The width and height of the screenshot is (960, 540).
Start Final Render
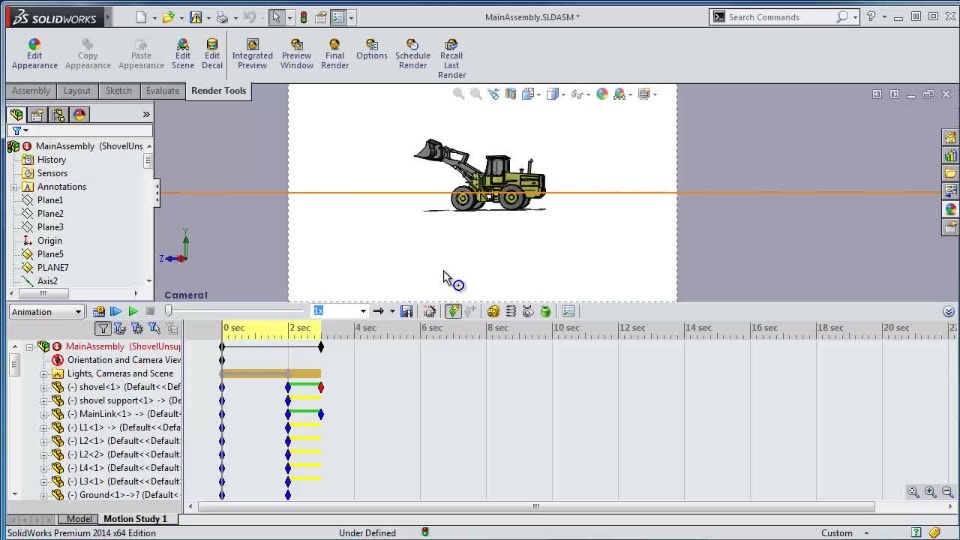coord(334,54)
